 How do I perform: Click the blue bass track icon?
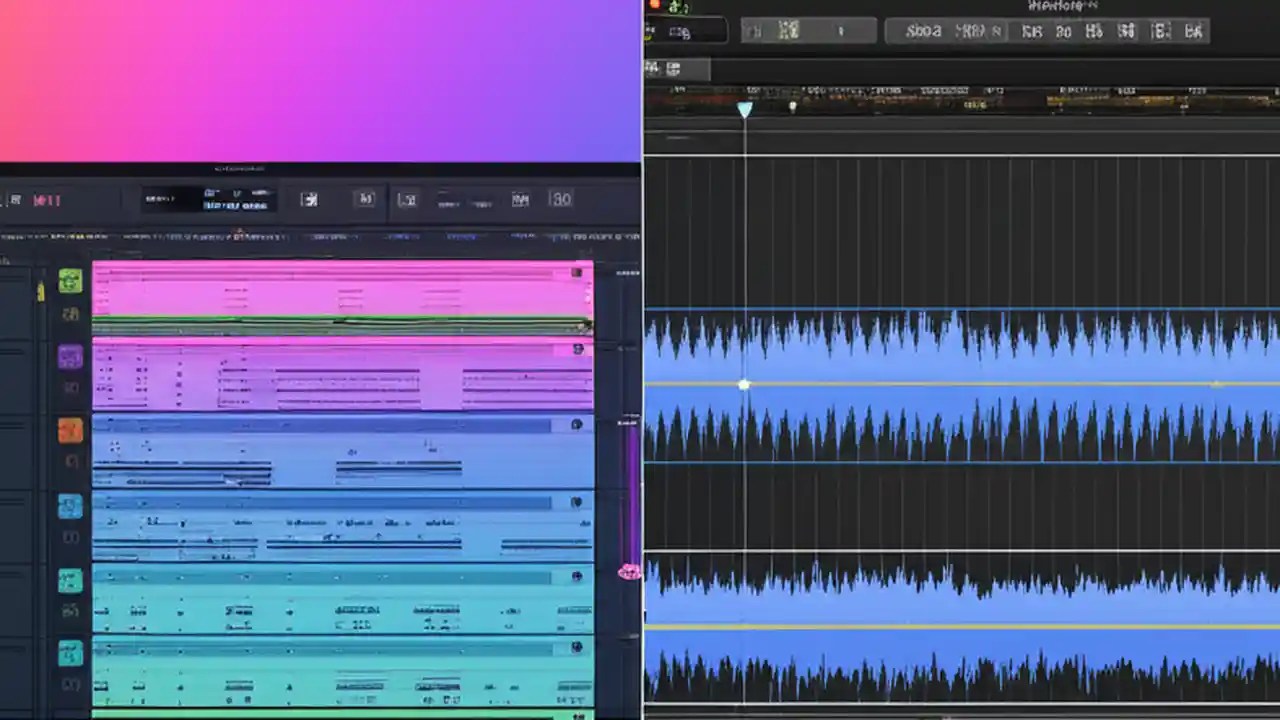click(x=70, y=506)
